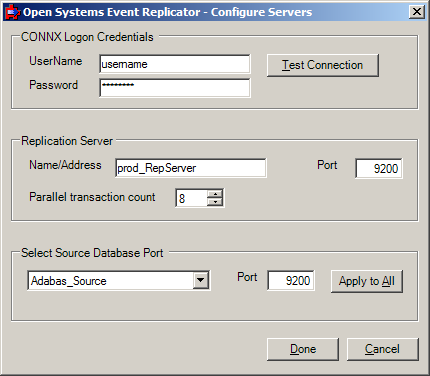Click the Select Source Database Port title
430x376 pixels.
coord(92,253)
